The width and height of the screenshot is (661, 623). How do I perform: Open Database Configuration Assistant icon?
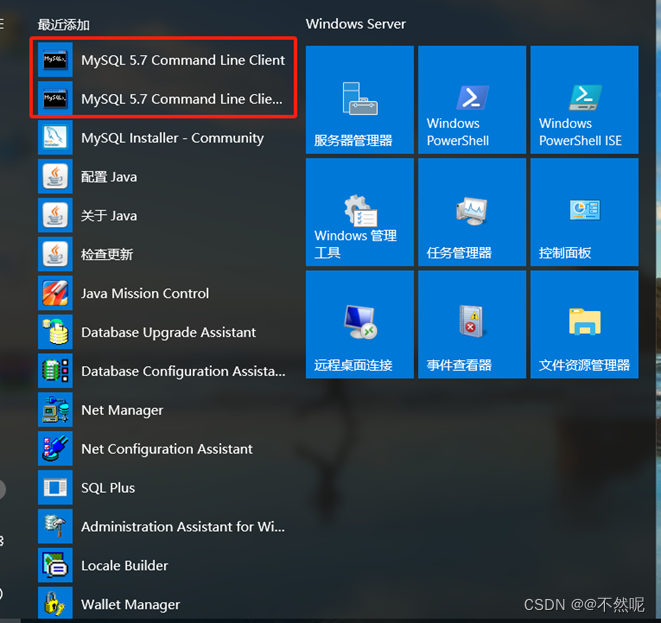[55, 371]
